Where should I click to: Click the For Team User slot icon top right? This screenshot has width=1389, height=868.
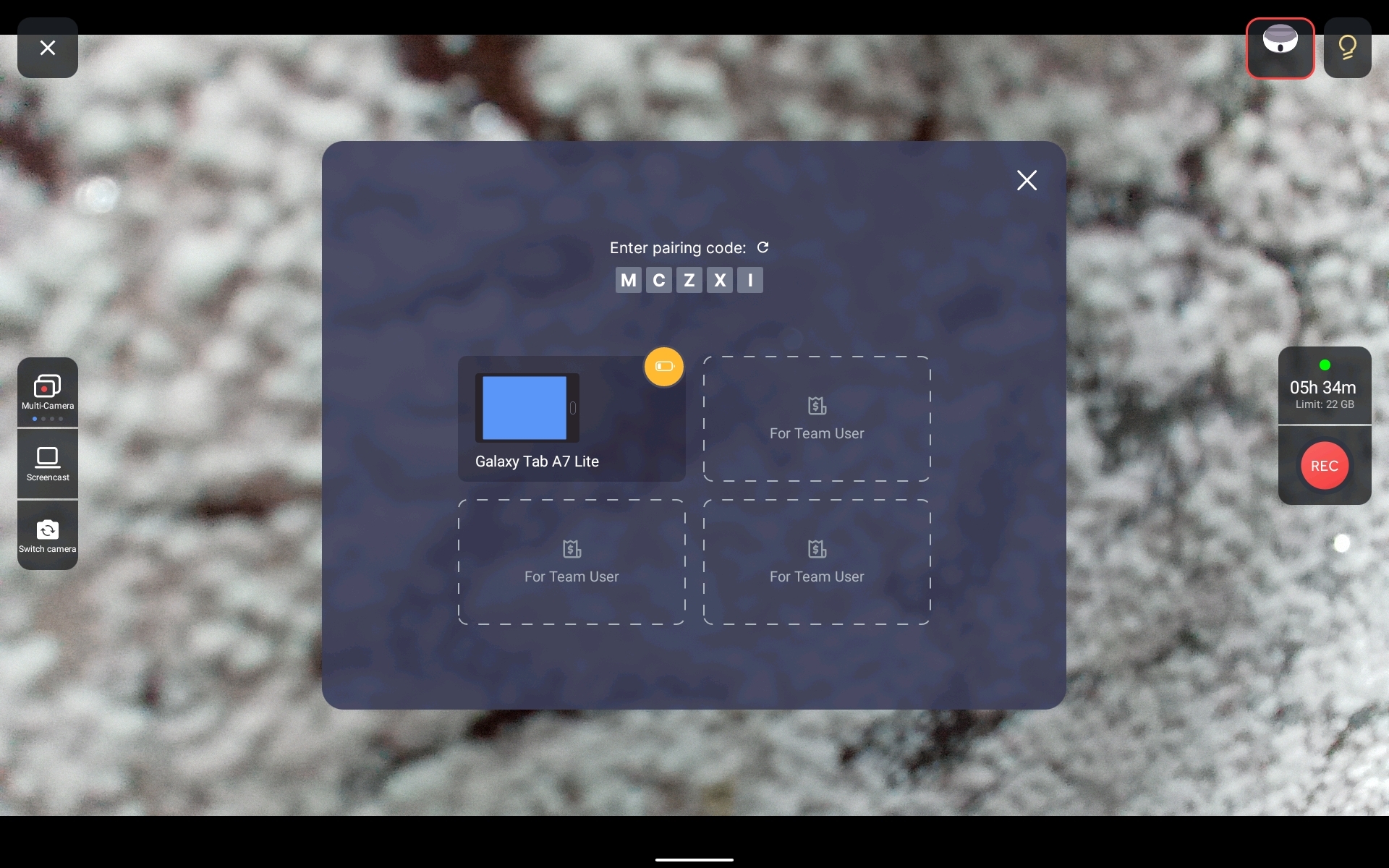coord(816,404)
